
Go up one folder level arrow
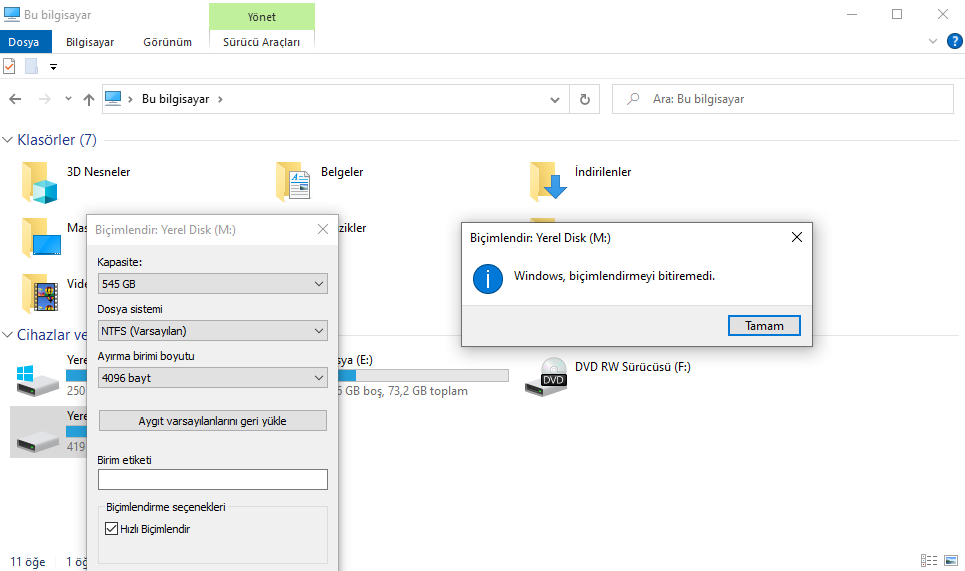tap(89, 99)
